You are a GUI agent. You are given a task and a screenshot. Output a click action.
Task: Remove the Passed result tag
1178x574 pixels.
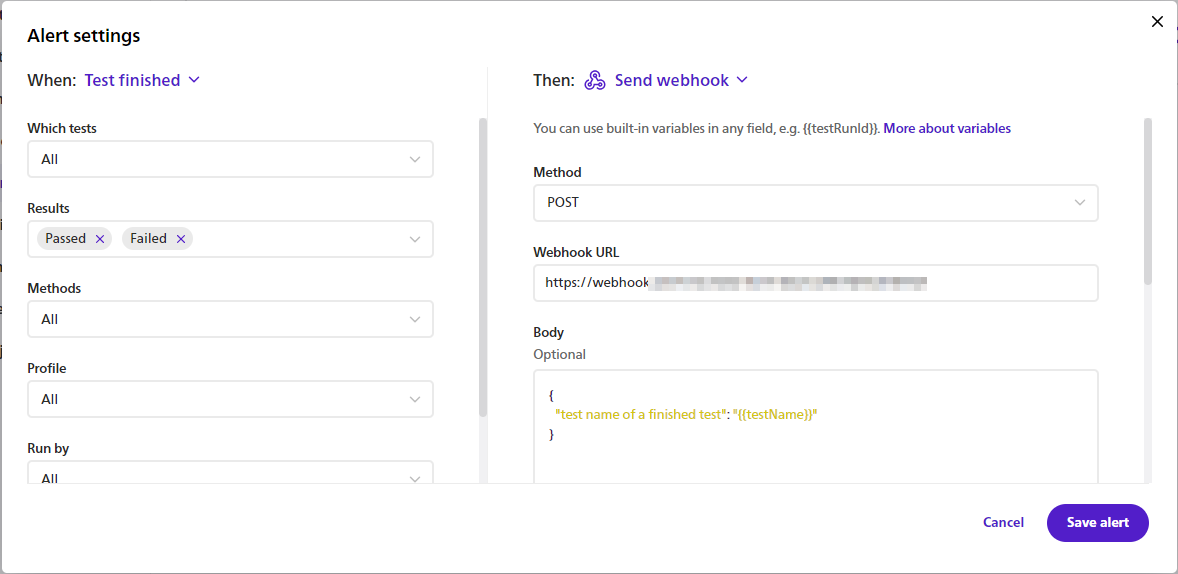pyautogui.click(x=99, y=239)
